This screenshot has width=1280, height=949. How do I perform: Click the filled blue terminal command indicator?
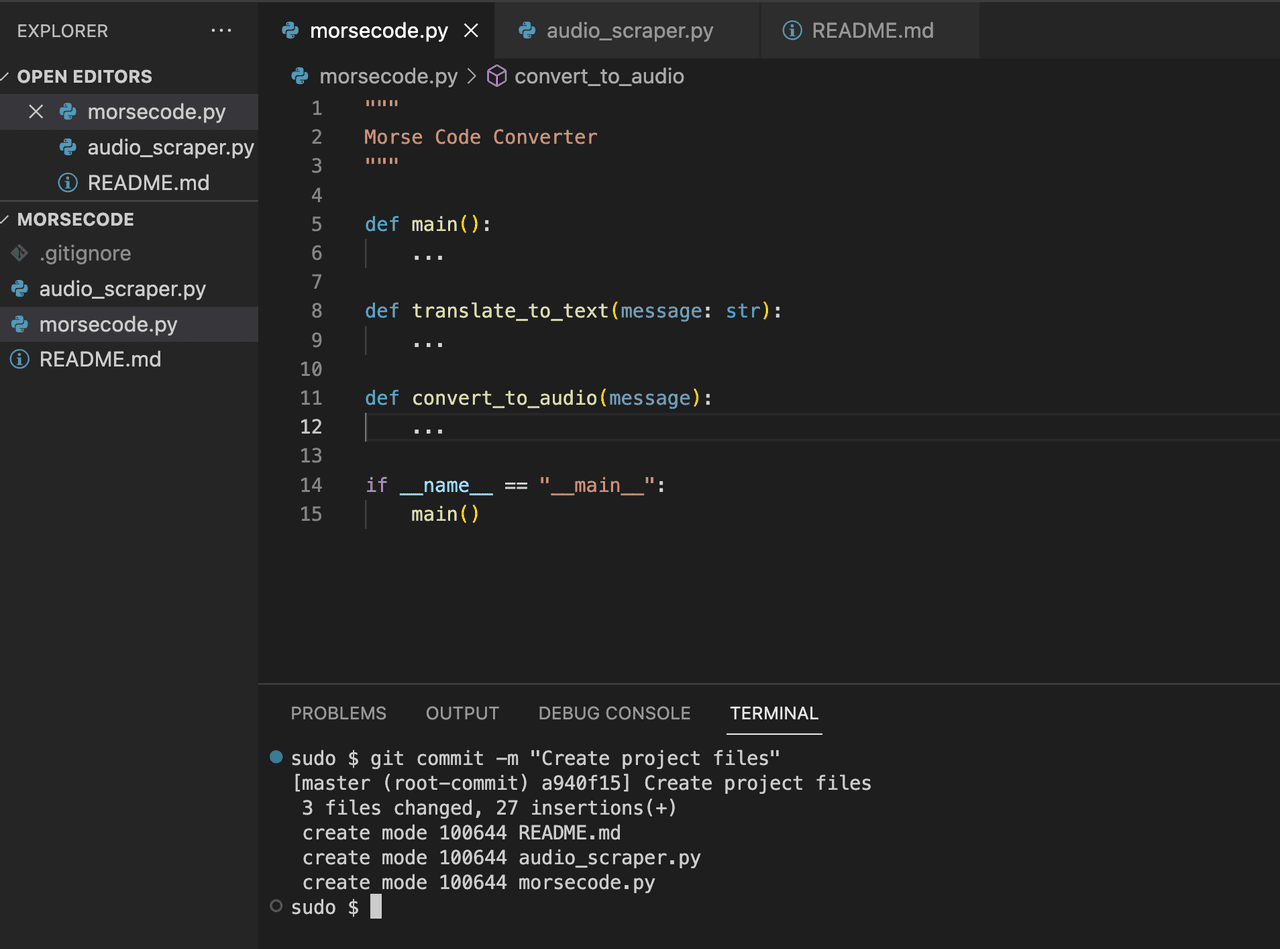click(x=276, y=757)
